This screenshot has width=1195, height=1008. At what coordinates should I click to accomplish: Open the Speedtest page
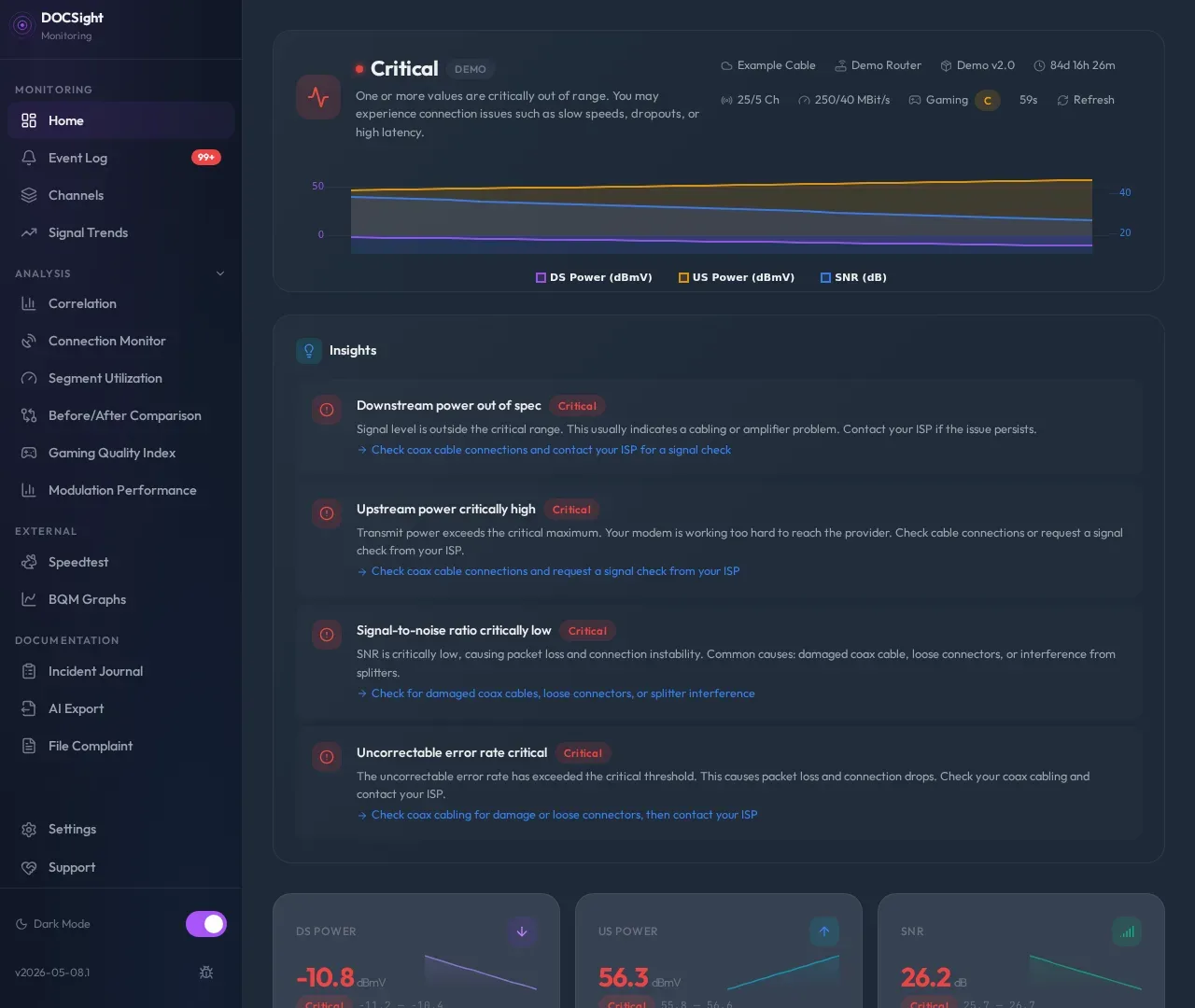tap(120, 562)
